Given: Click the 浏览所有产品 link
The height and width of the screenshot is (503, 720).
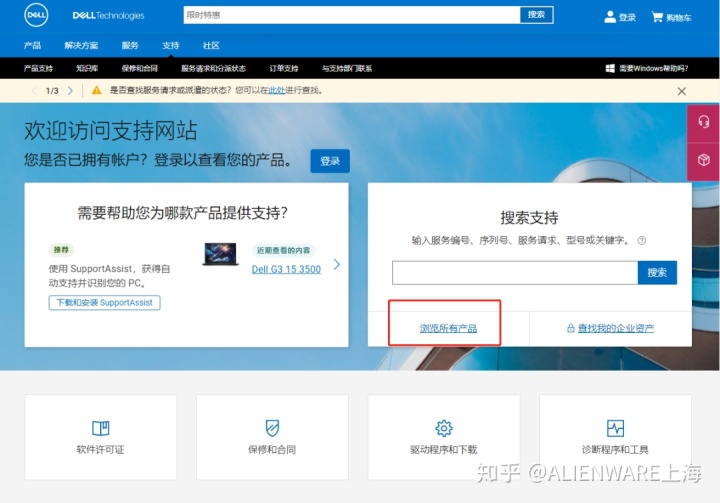Looking at the screenshot, I should click(x=448, y=328).
